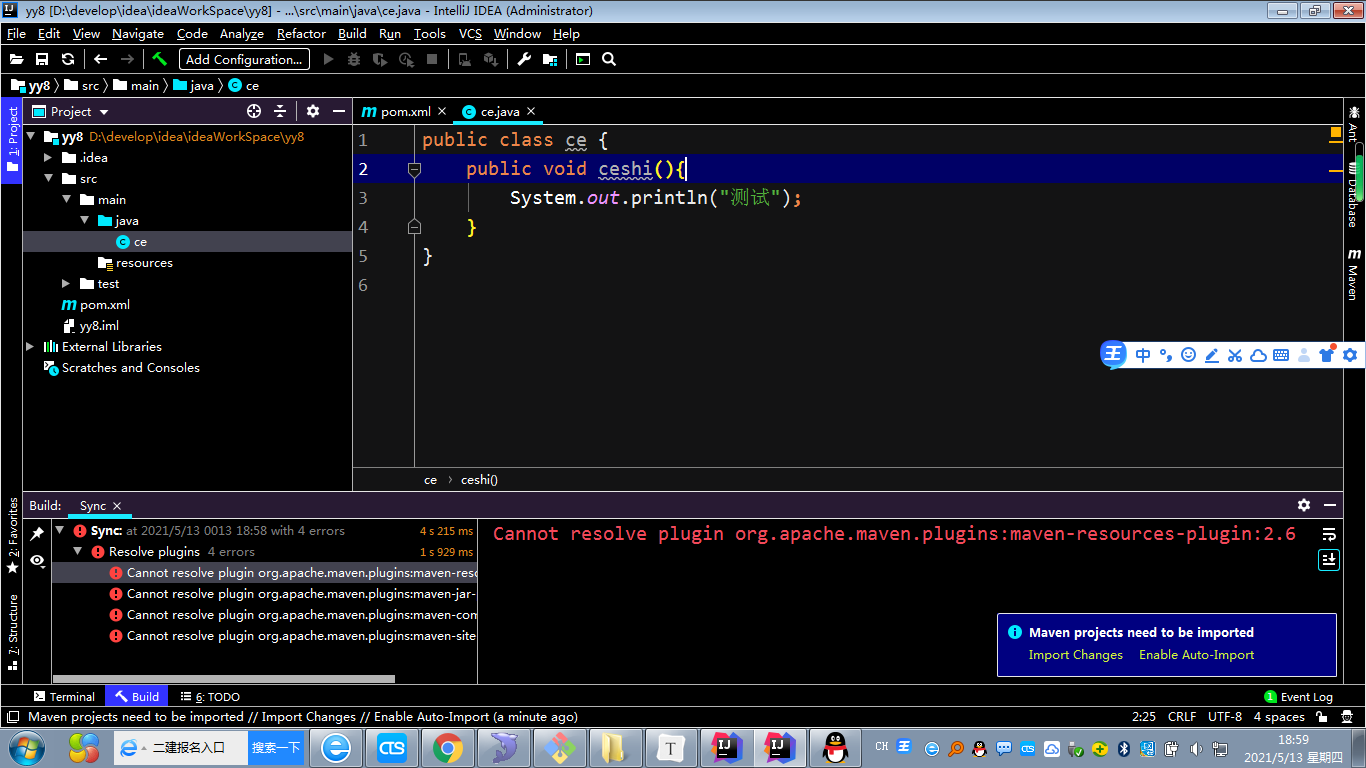The height and width of the screenshot is (768, 1366).
Task: Click the 4 spaces indent status widget
Action: [1279, 717]
